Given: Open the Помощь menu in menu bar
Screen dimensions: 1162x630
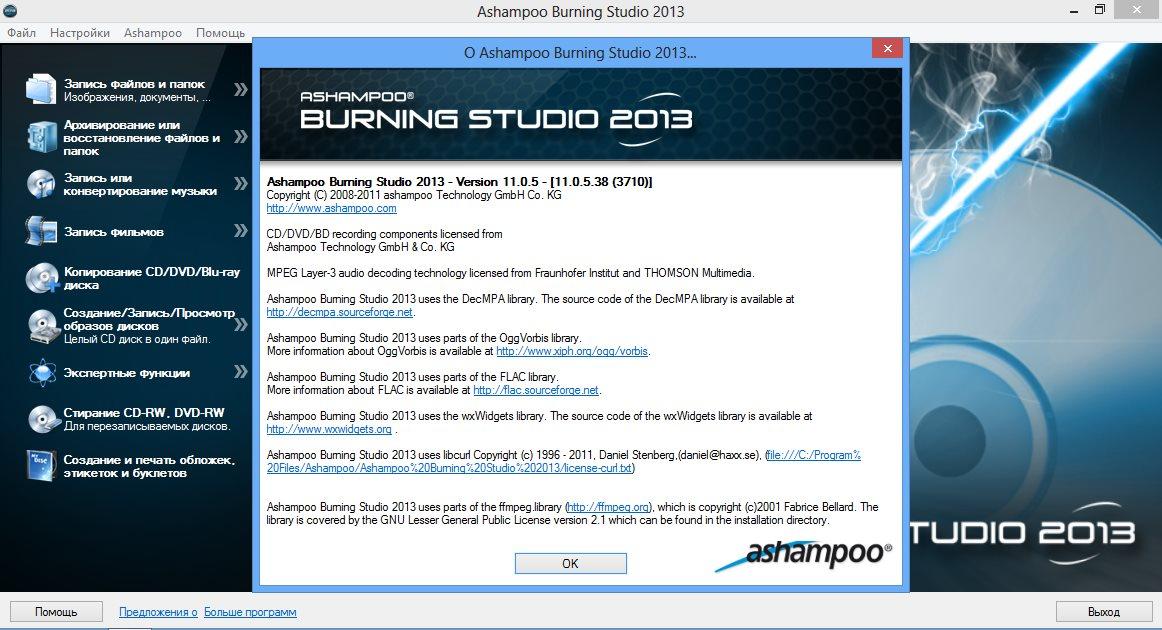Looking at the screenshot, I should tap(220, 33).
